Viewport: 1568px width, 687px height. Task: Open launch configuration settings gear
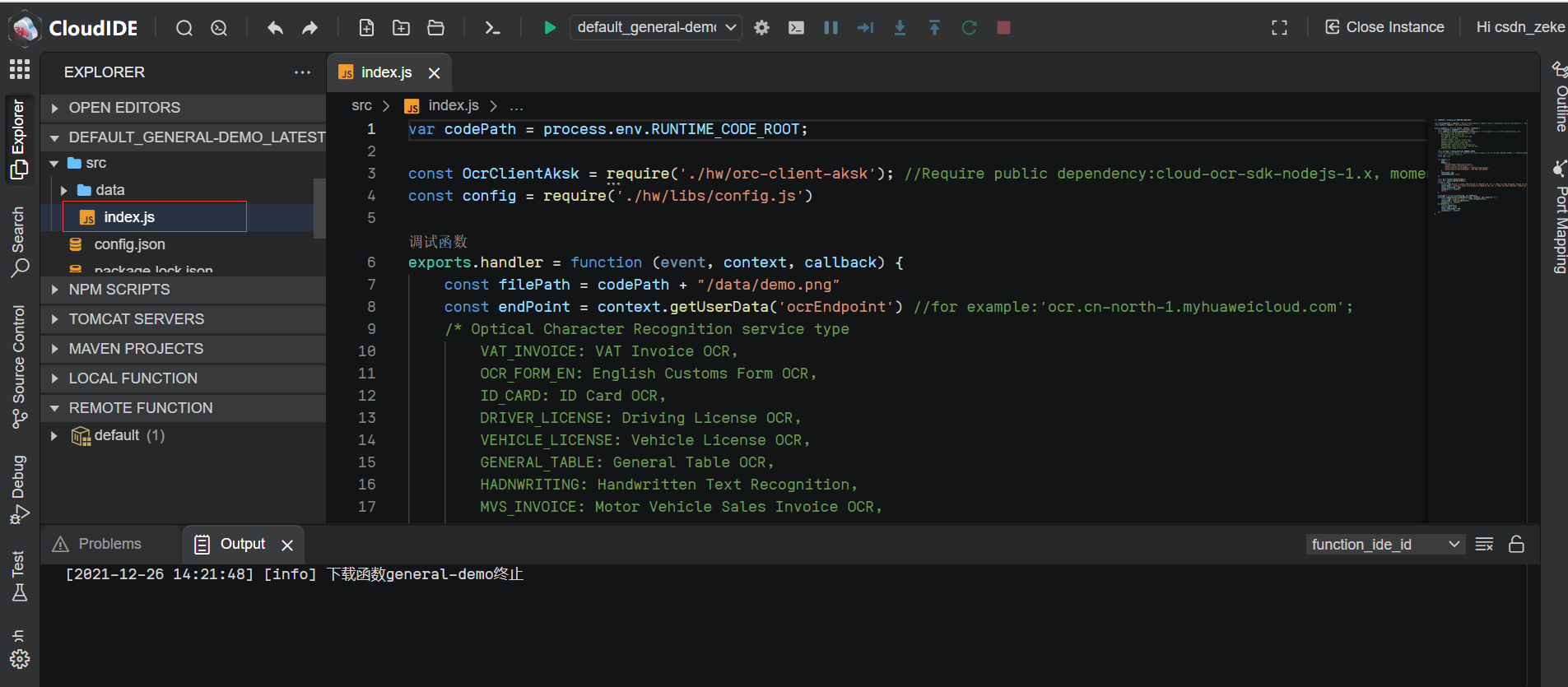coord(762,28)
